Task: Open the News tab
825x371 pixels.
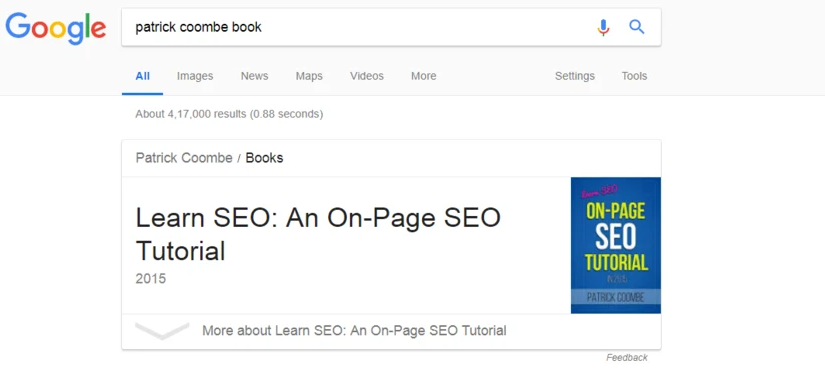Action: 255,76
